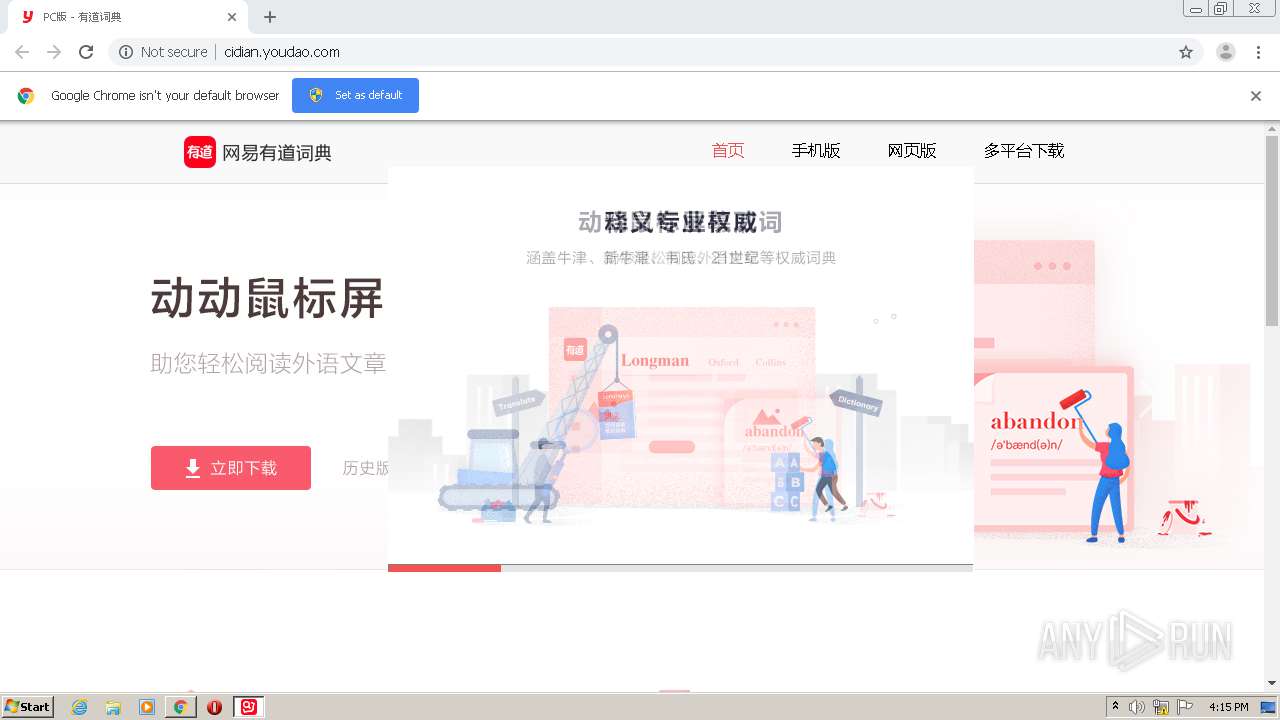Image resolution: width=1280 pixels, height=720 pixels.
Task: Launch Internet Explorer from taskbar
Action: pos(79,707)
